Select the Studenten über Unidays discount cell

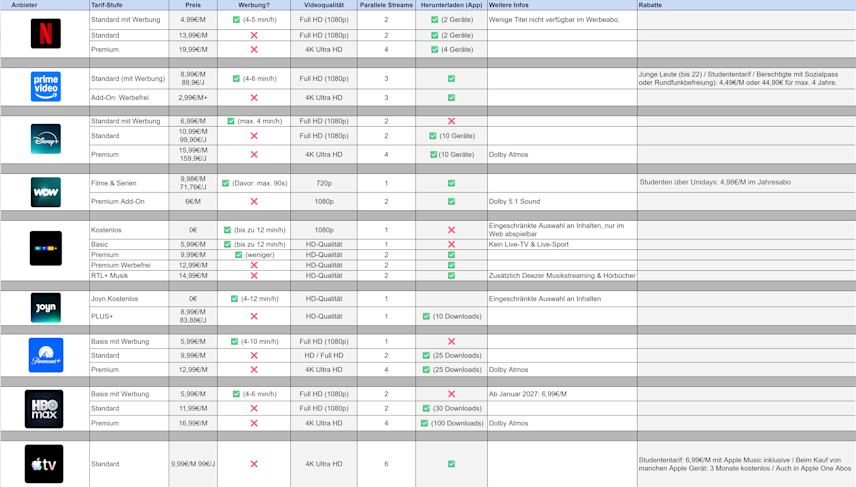coord(747,183)
